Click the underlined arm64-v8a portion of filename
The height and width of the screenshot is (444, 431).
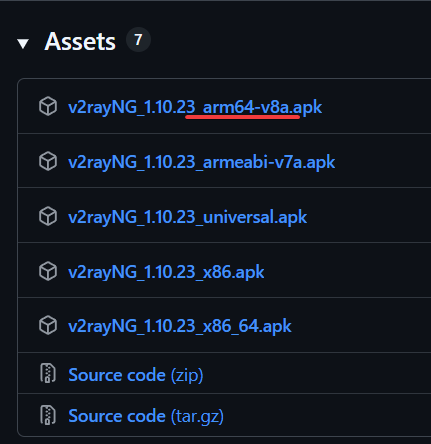pyautogui.click(x=247, y=107)
